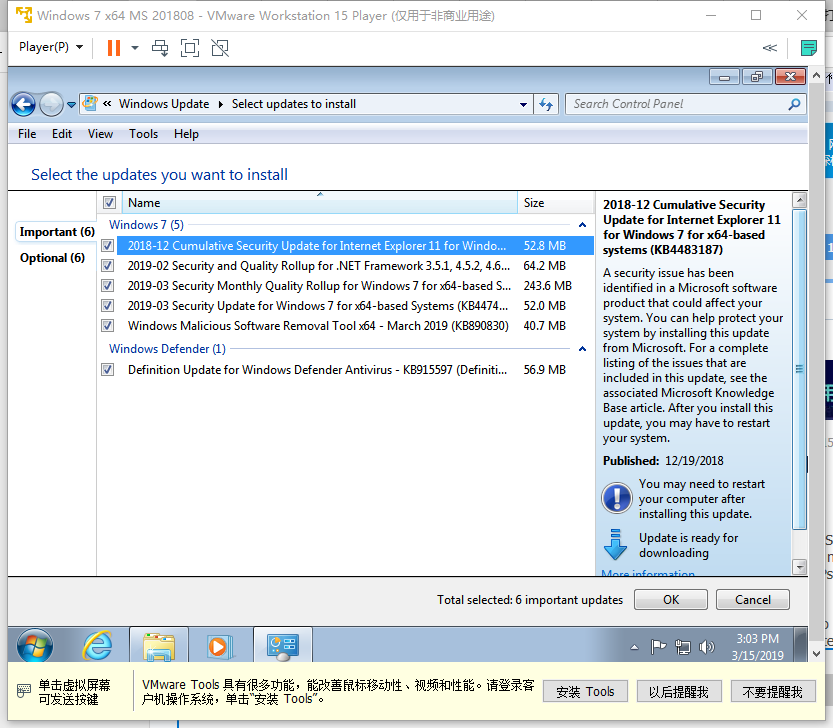Open the Windows Start menu
Viewport: 833px width, 728px height.
35,646
